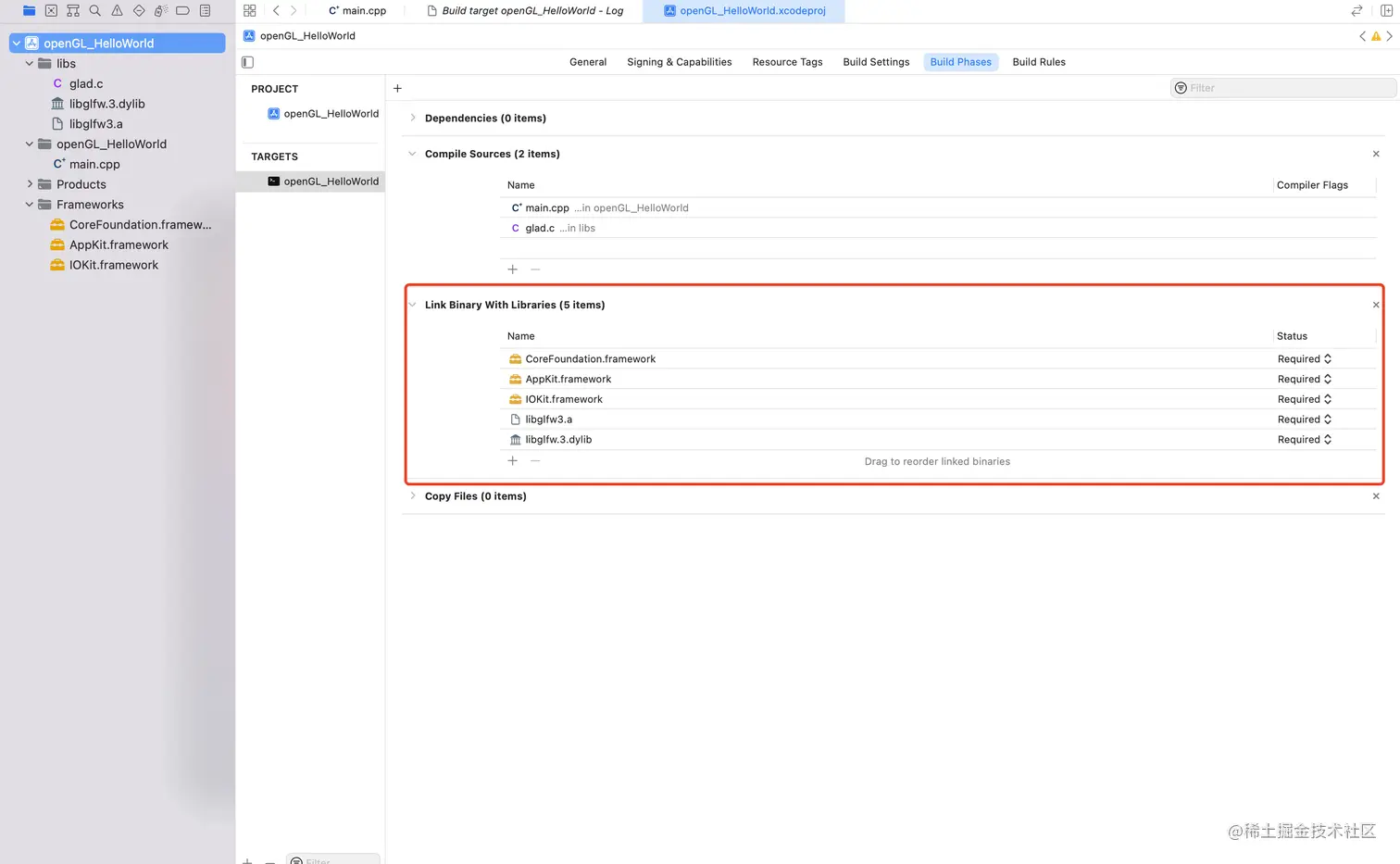The image size is (1400, 864).
Task: Change AppKit.framework Required status
Action: 1305,380
